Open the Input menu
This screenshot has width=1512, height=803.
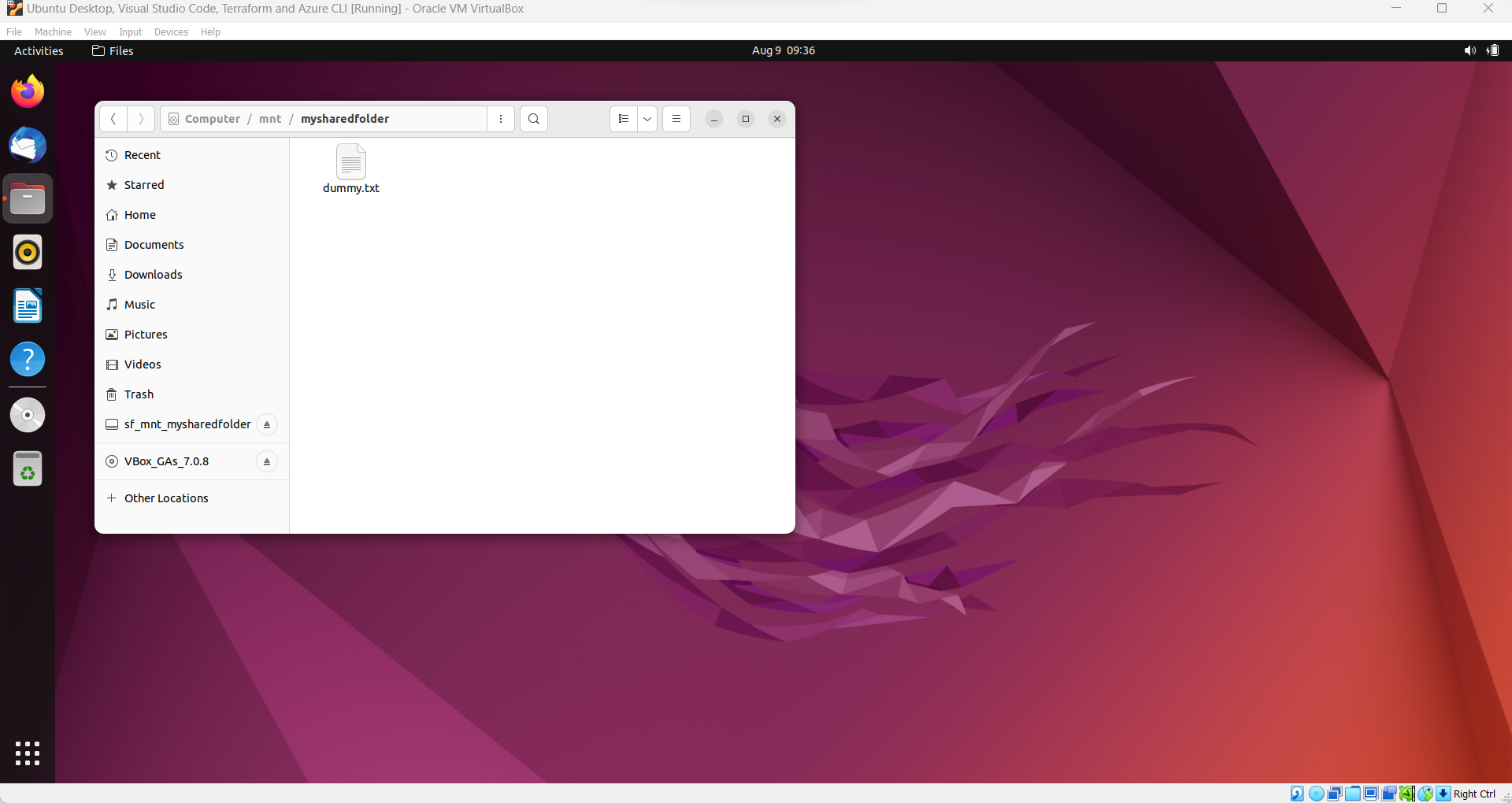tap(130, 31)
